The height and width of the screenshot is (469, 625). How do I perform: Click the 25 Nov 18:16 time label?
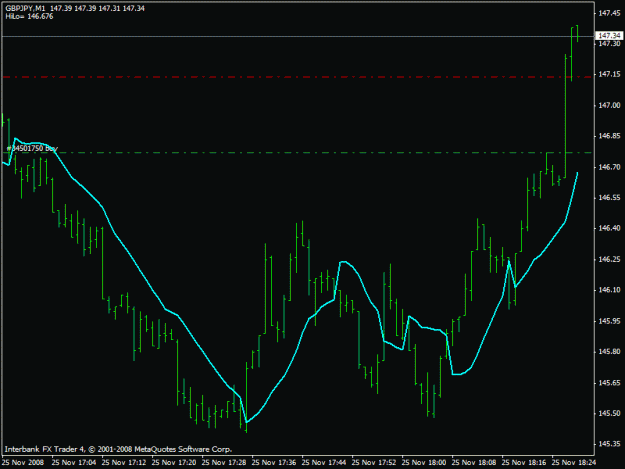click(524, 463)
